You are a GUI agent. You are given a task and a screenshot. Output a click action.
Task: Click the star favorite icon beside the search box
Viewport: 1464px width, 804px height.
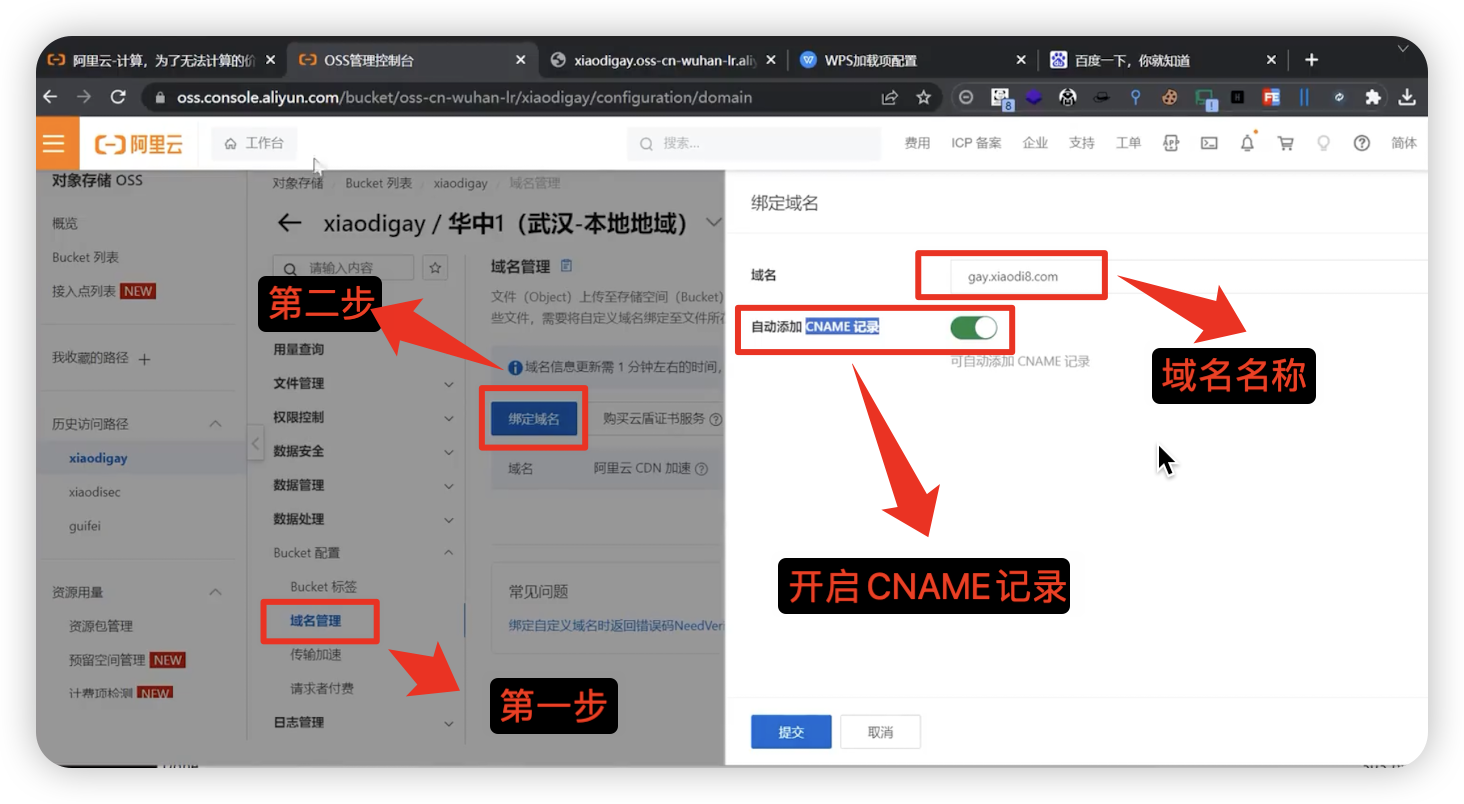coord(435,267)
